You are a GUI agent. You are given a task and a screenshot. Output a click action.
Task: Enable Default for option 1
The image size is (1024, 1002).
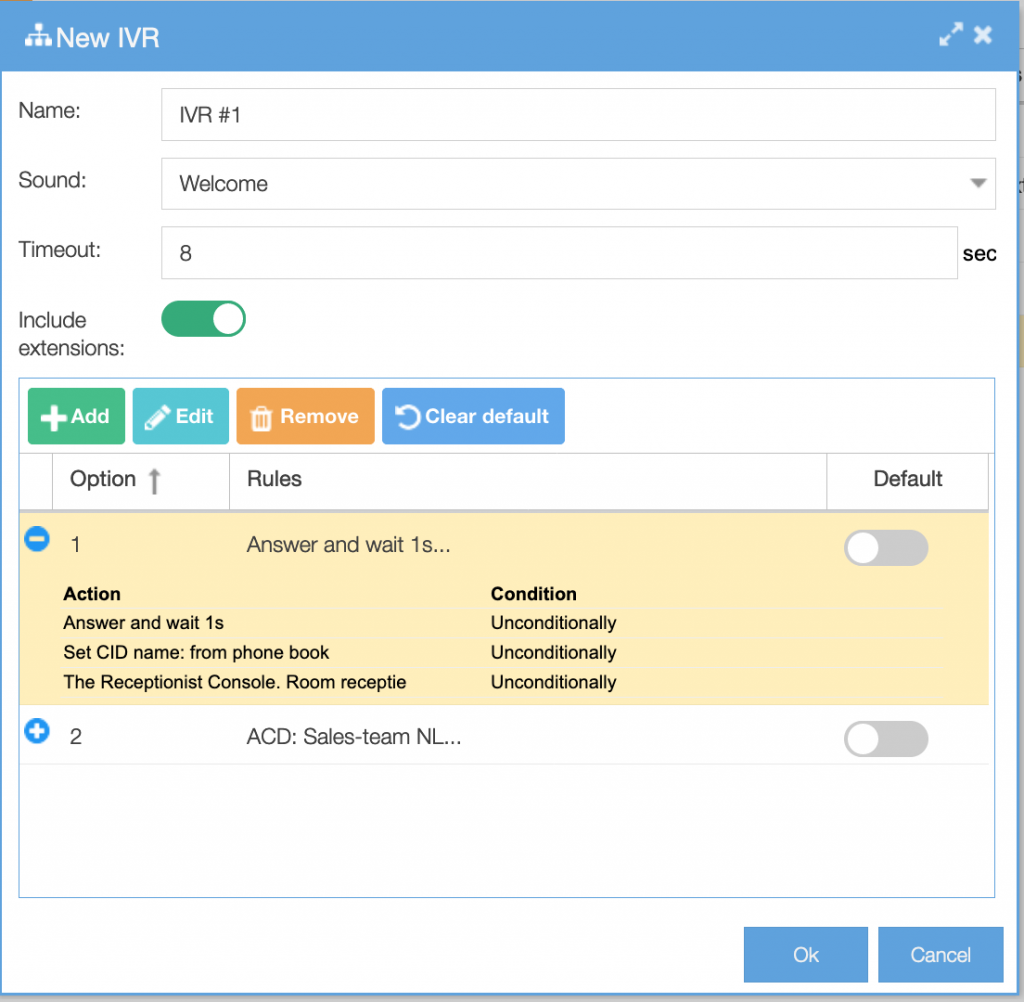point(885,548)
